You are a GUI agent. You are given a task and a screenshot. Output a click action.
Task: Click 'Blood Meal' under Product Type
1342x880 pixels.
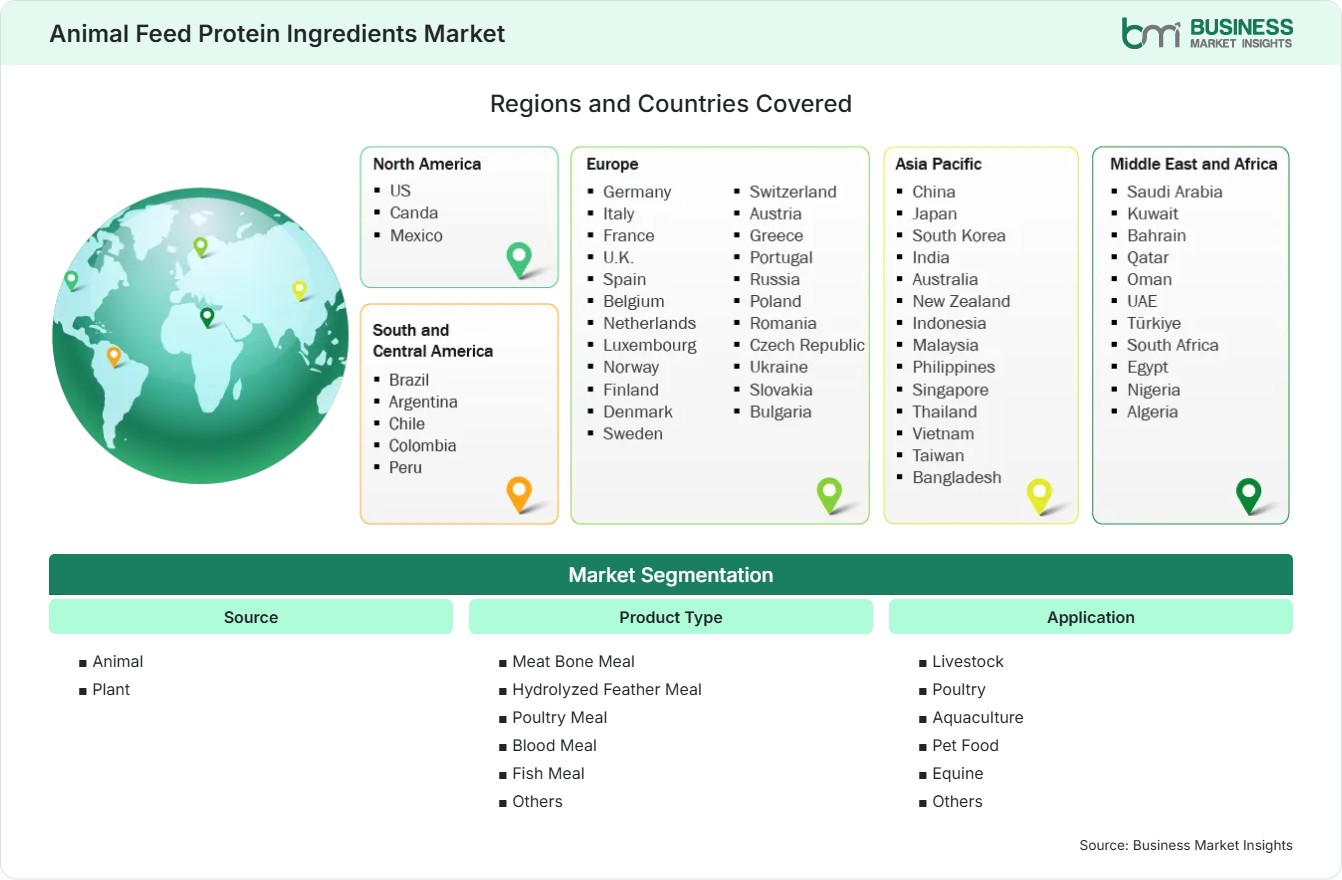[x=554, y=745]
